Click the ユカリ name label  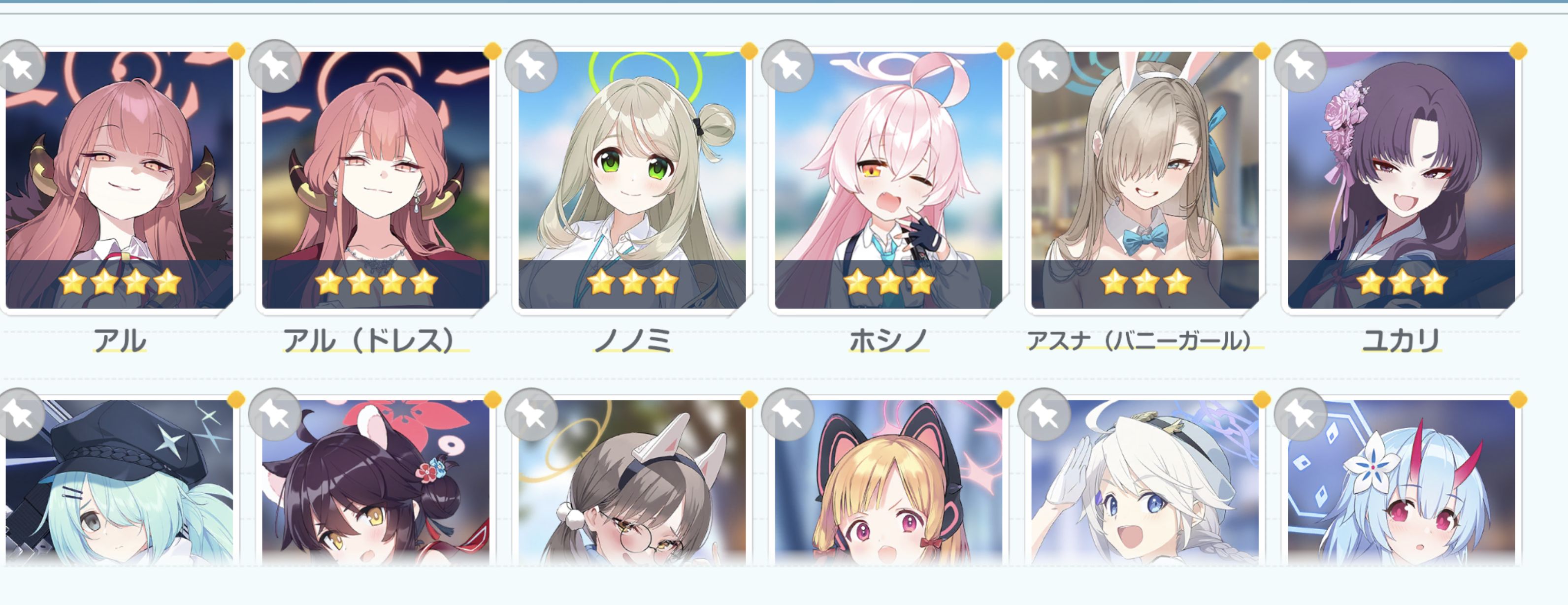click(1401, 340)
